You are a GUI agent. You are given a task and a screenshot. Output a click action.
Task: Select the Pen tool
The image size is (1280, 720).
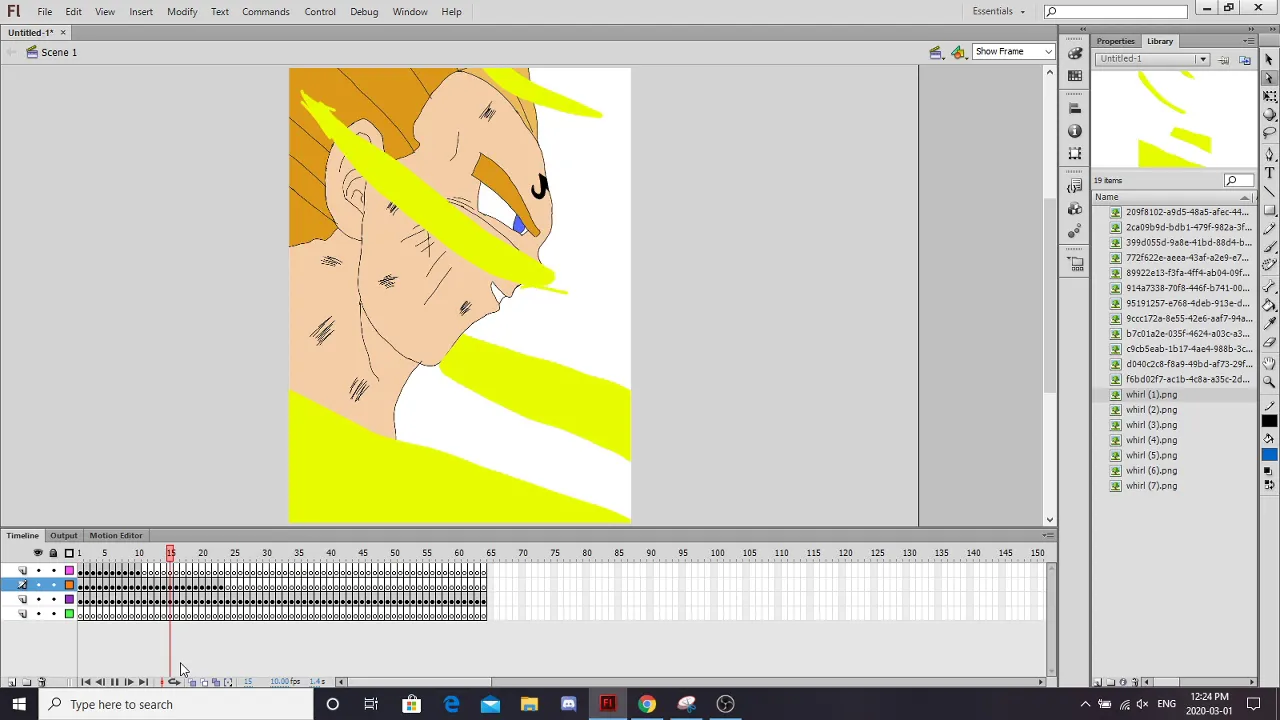coord(1269,154)
